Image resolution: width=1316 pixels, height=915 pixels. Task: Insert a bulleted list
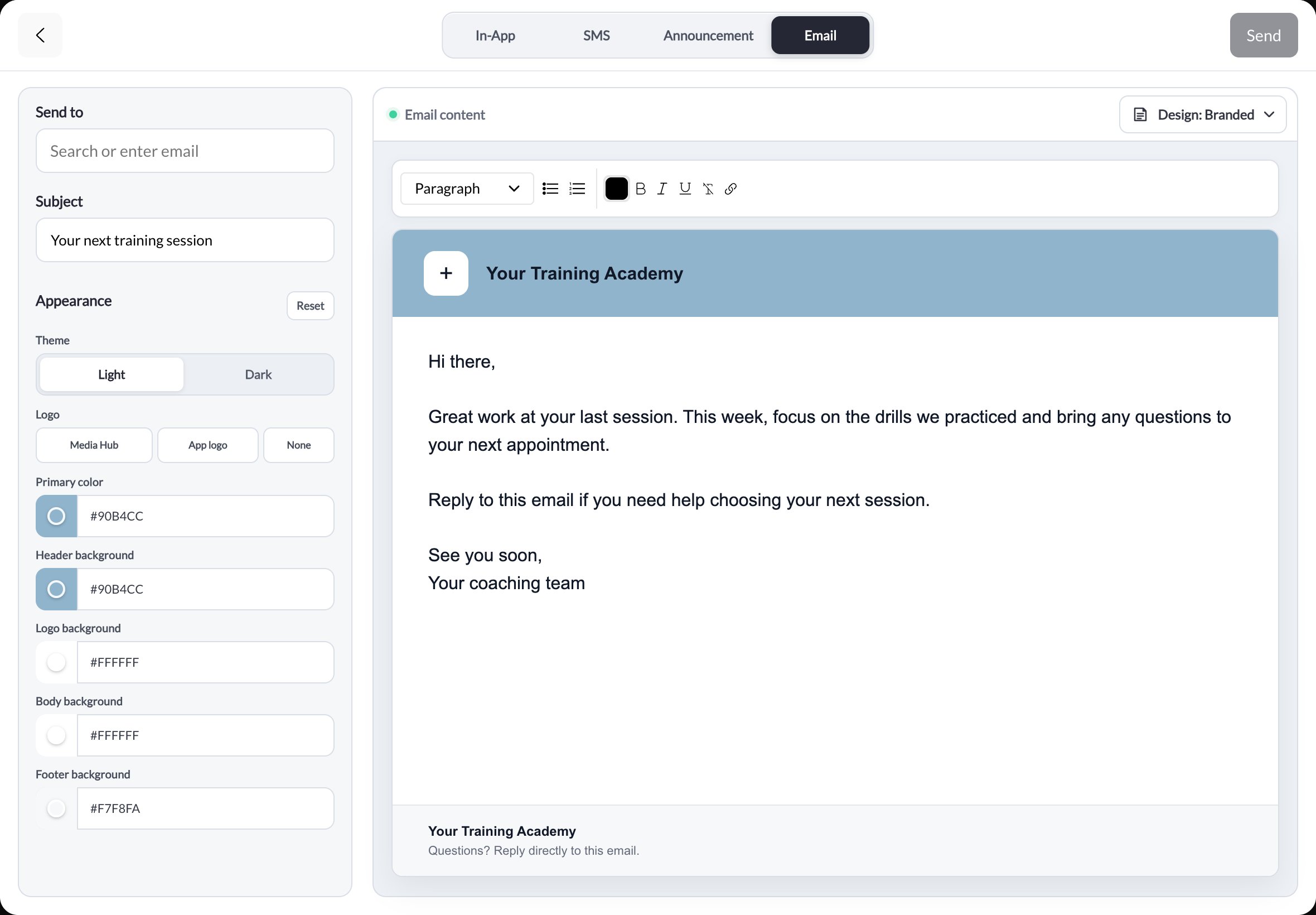click(550, 189)
